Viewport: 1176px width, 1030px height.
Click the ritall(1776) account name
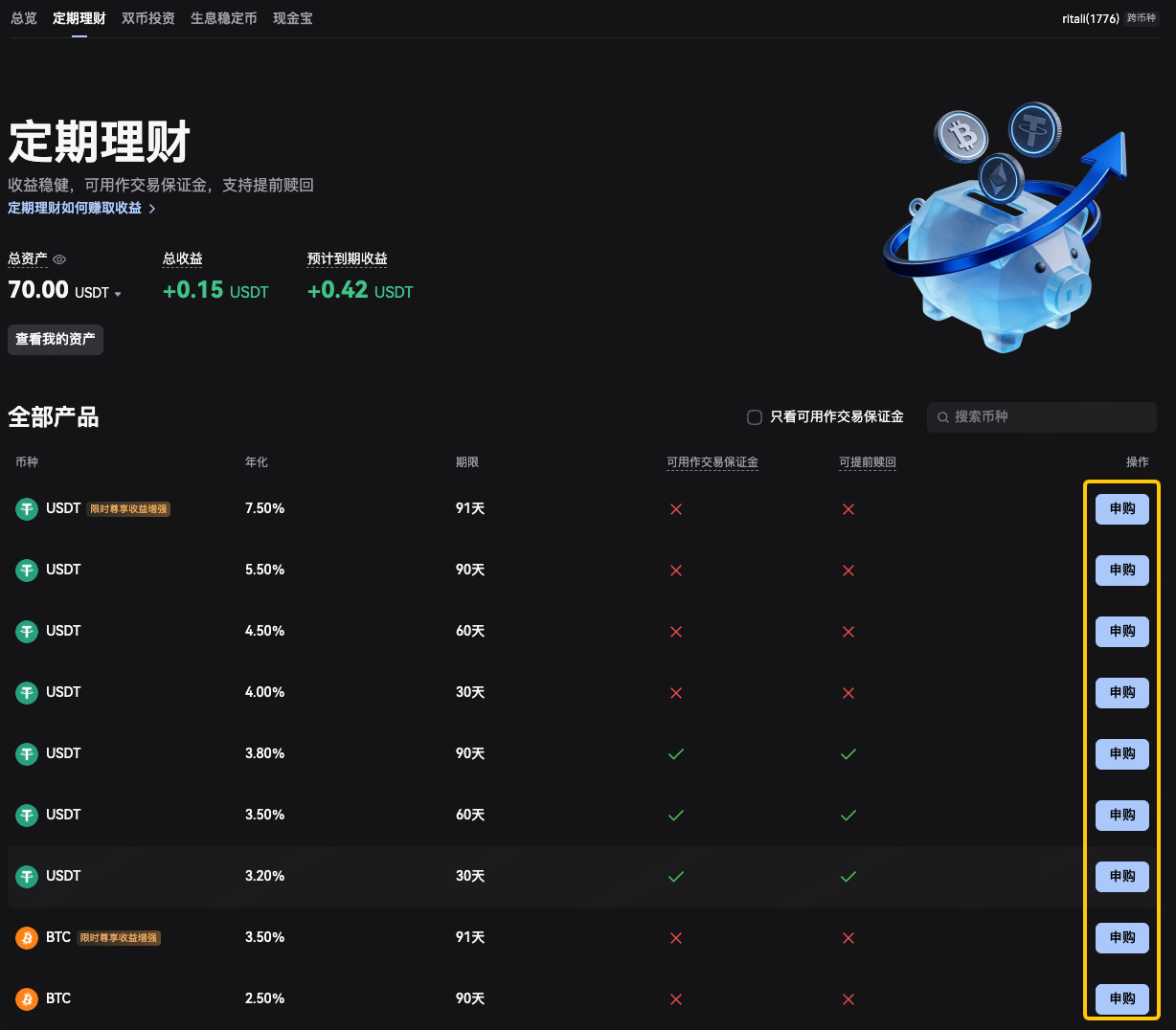(1091, 18)
